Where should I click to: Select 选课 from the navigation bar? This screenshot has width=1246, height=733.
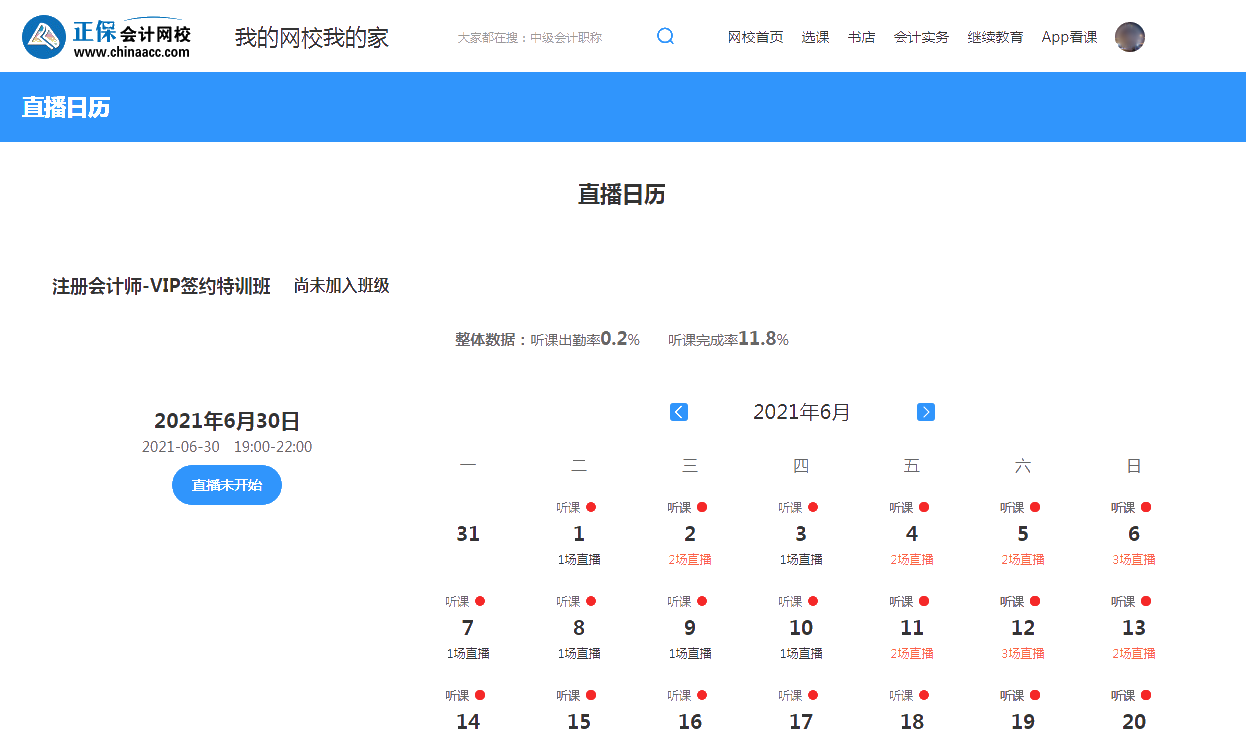pyautogui.click(x=815, y=36)
